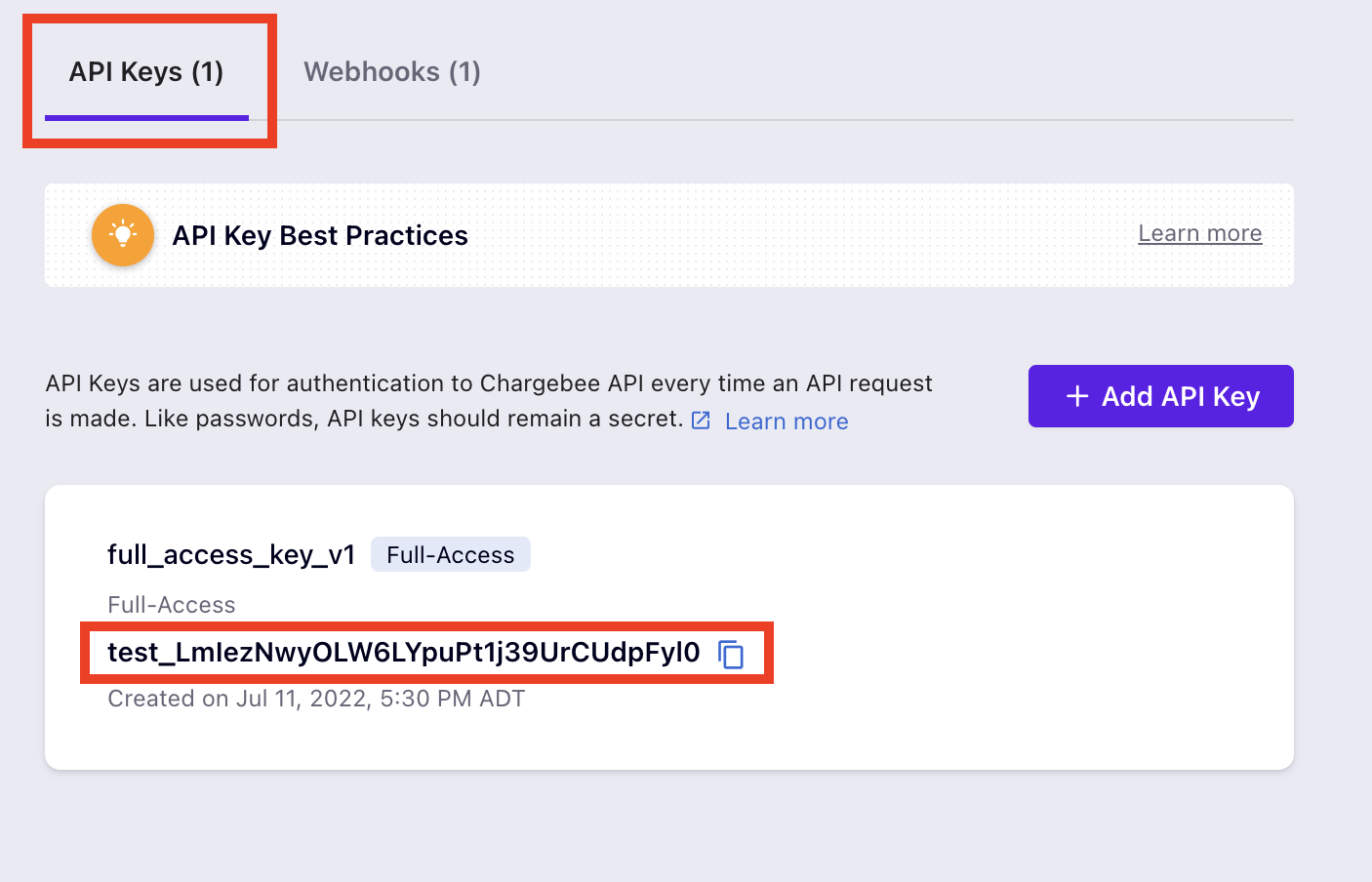
Task: Click the Full-Access description under the key name
Action: pos(171,604)
